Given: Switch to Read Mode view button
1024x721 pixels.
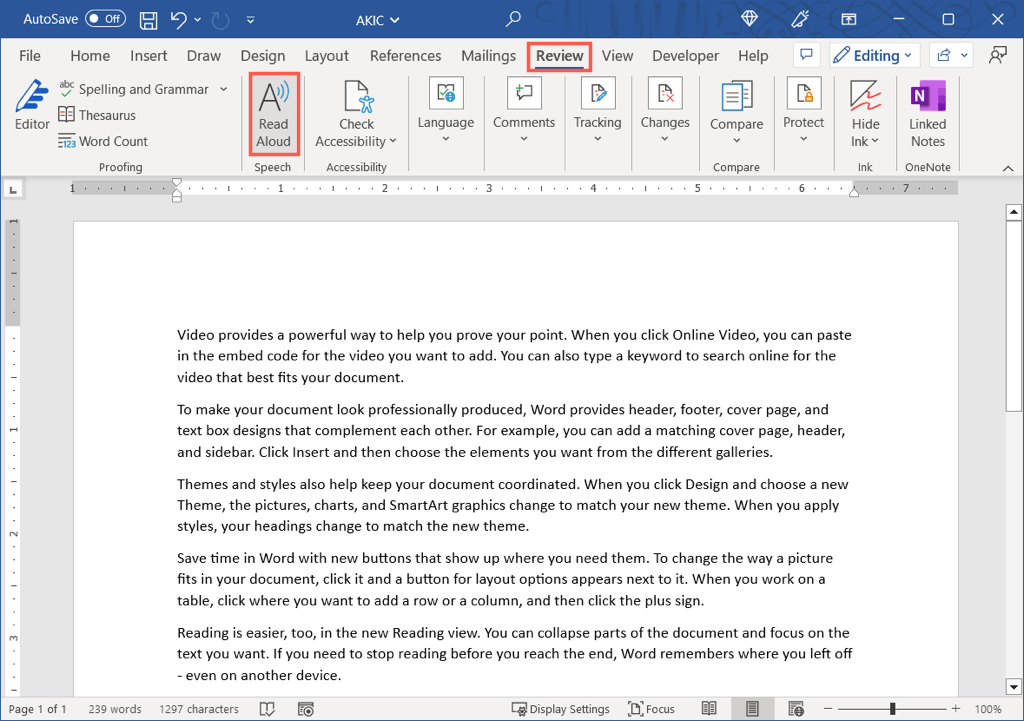Looking at the screenshot, I should (708, 709).
